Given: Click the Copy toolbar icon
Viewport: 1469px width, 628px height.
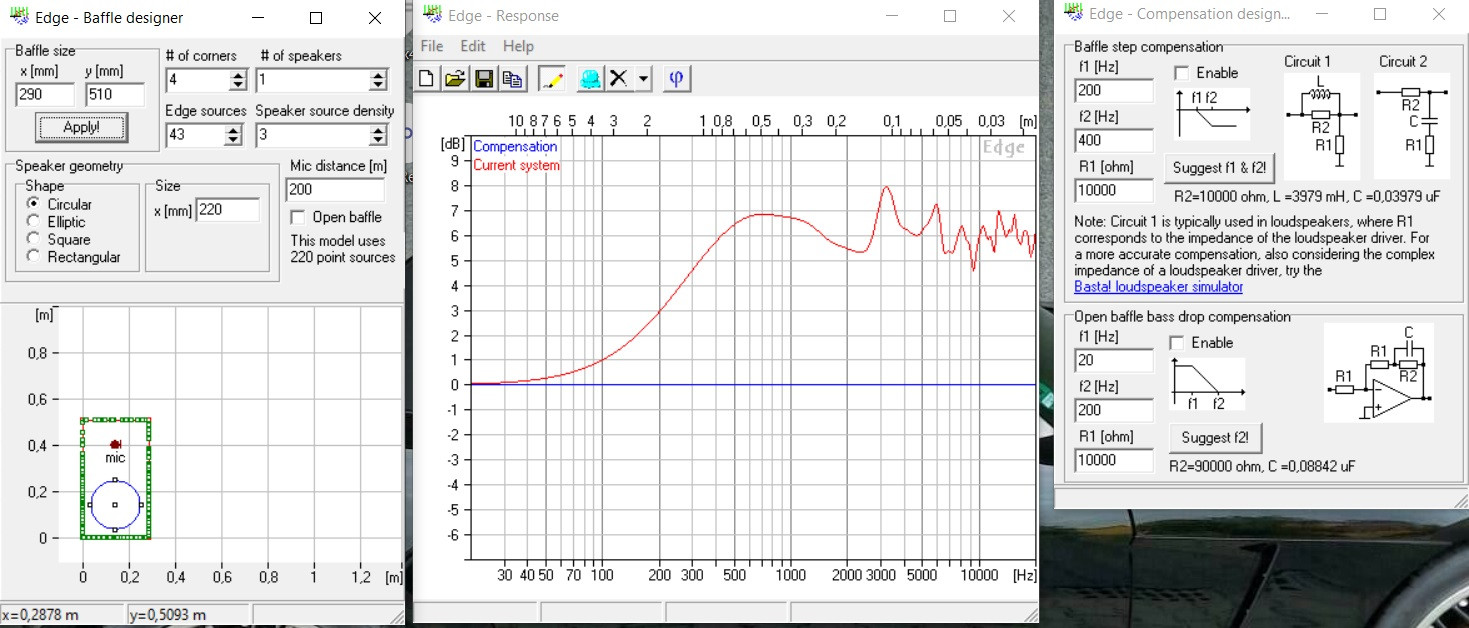Looking at the screenshot, I should (x=513, y=79).
